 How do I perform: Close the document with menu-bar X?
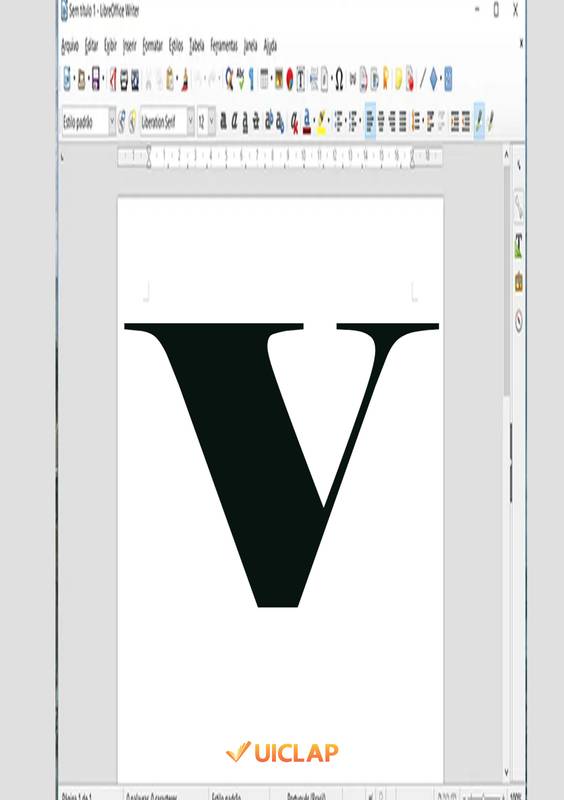coord(521,43)
